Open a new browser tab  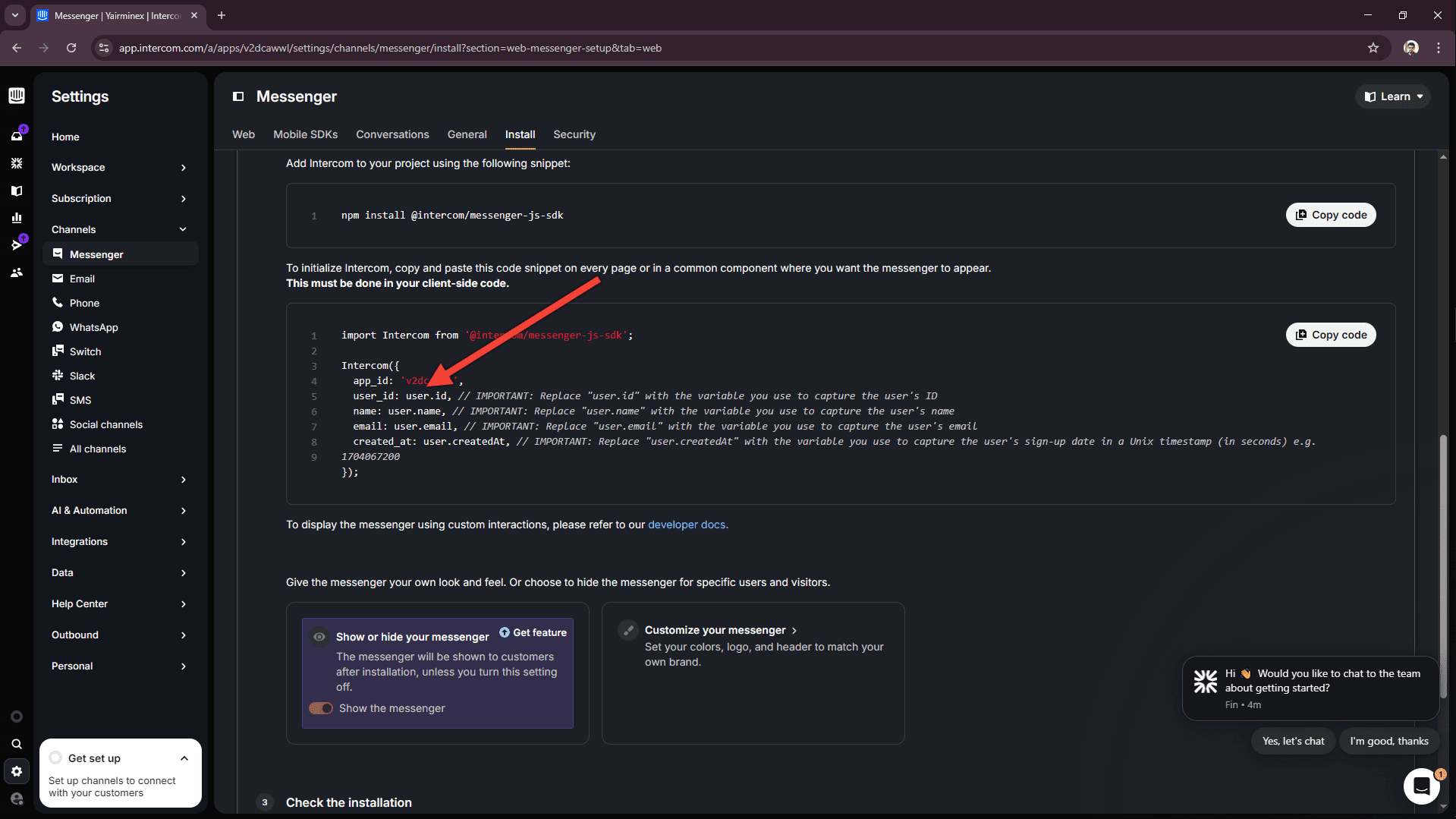coord(222,15)
